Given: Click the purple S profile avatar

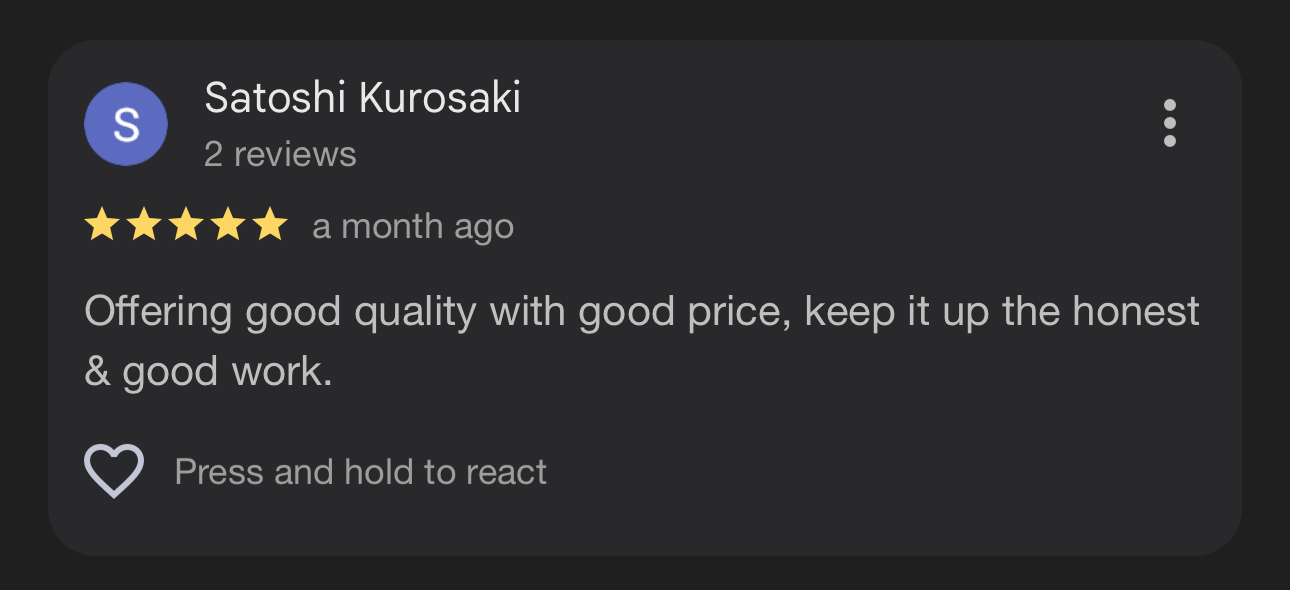Looking at the screenshot, I should tap(125, 124).
